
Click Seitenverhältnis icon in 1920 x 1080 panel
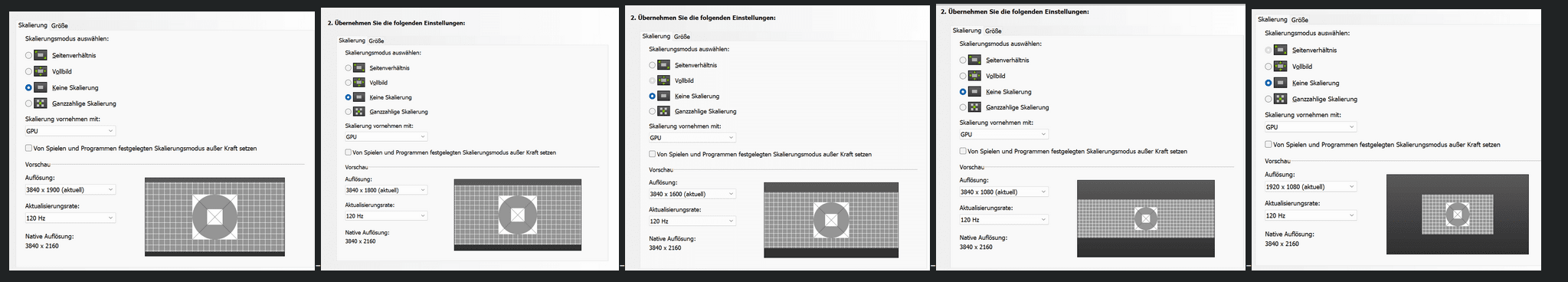1281,50
